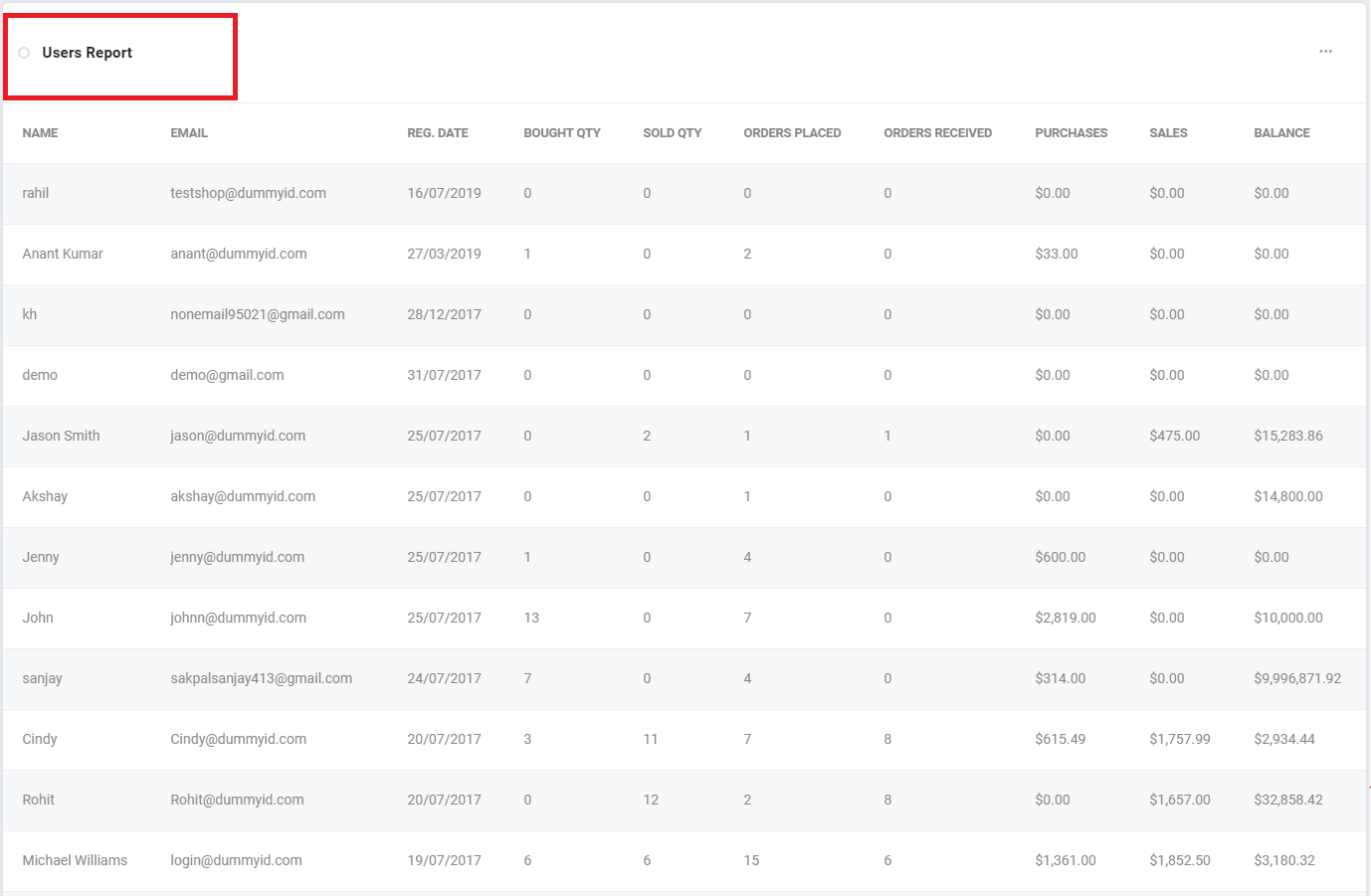
Task: Click email jason@dummyid.com
Action: click(x=238, y=437)
